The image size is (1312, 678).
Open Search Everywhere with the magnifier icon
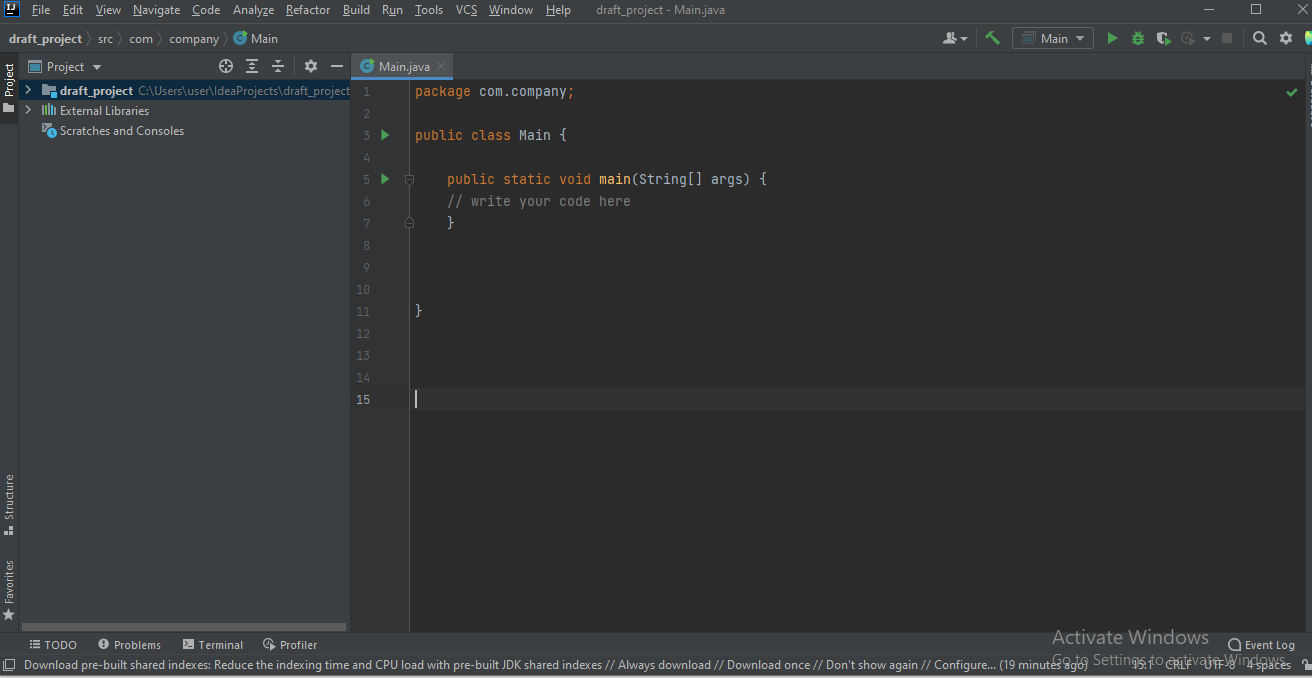coord(1258,37)
